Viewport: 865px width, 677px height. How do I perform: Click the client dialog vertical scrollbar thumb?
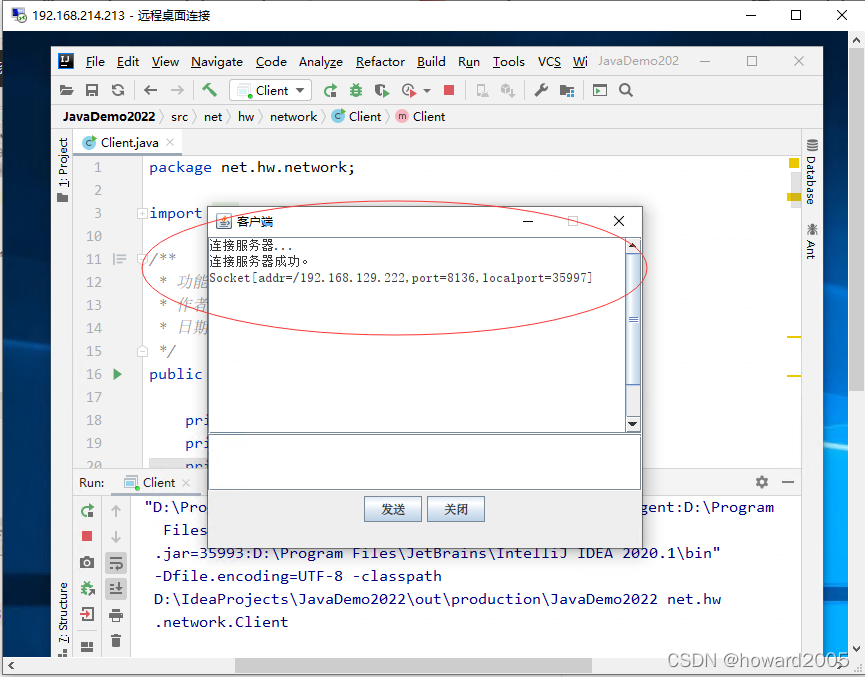(633, 319)
